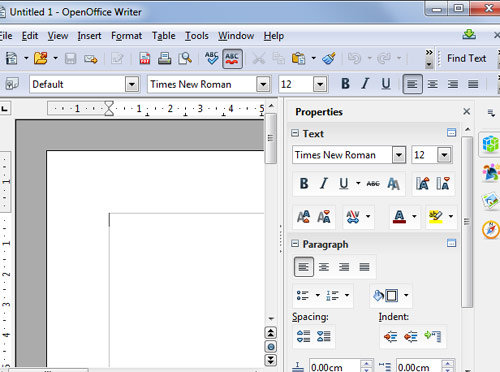Select the Format Paintbrush
The image size is (500, 372).
tap(329, 59)
